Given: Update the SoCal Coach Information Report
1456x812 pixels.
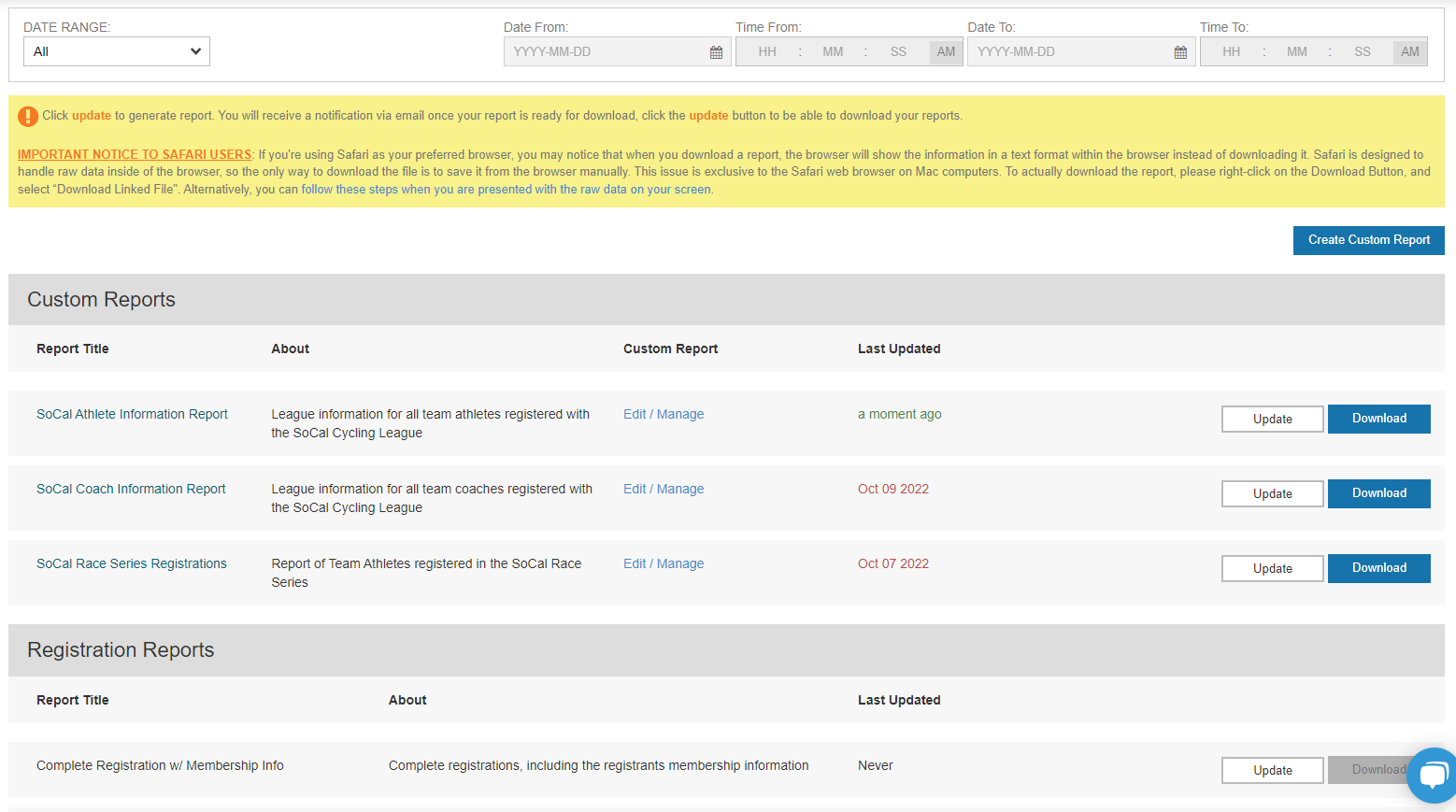Looking at the screenshot, I should tap(1272, 493).
